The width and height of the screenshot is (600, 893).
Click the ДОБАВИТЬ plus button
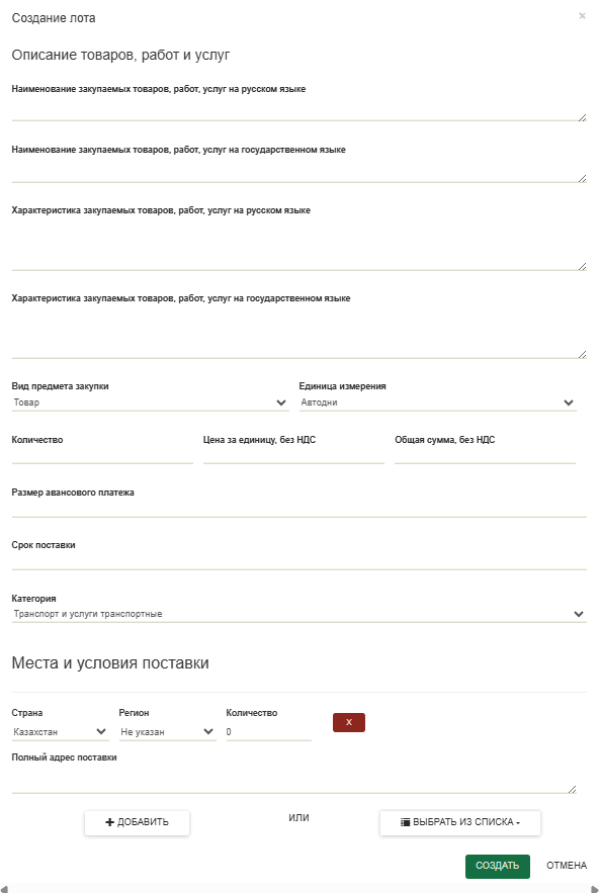[x=137, y=822]
